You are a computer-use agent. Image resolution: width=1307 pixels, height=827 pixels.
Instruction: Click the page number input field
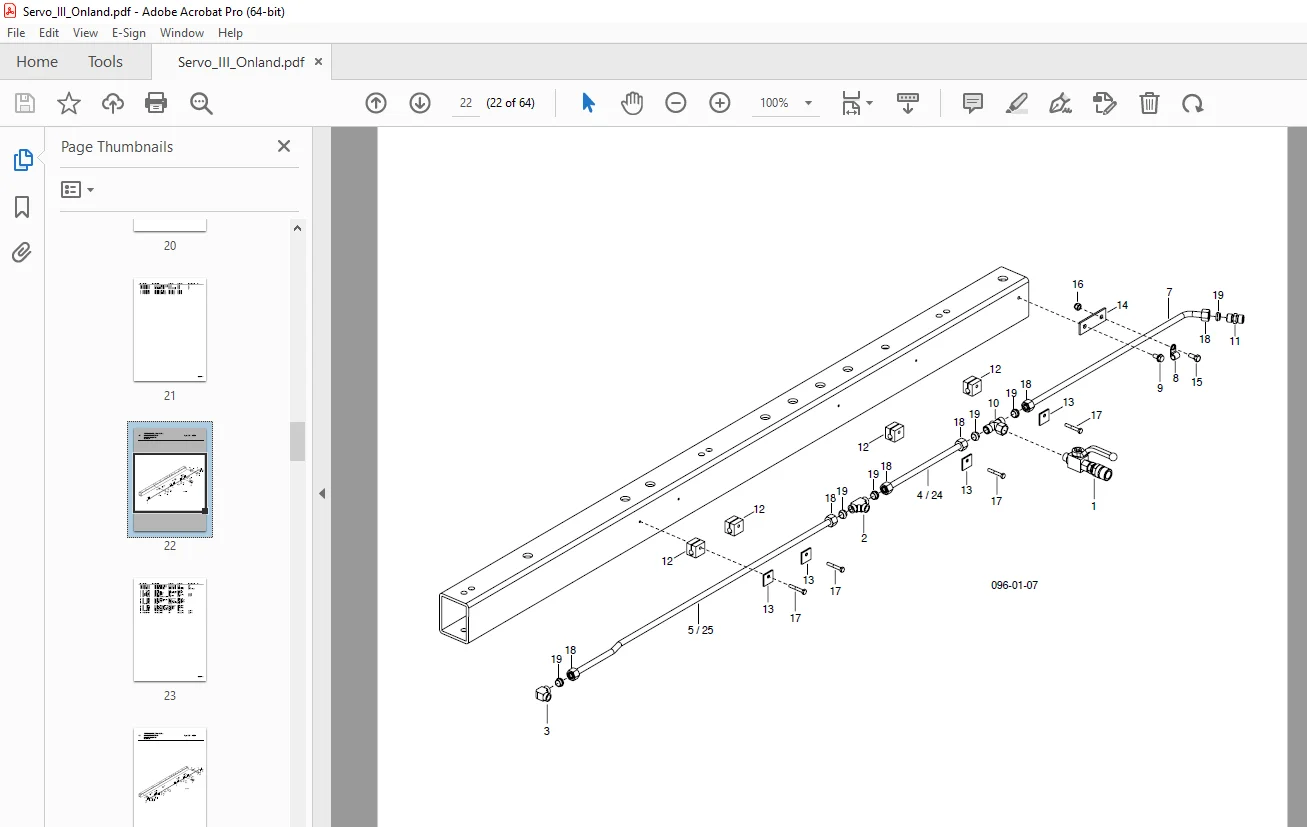466,103
